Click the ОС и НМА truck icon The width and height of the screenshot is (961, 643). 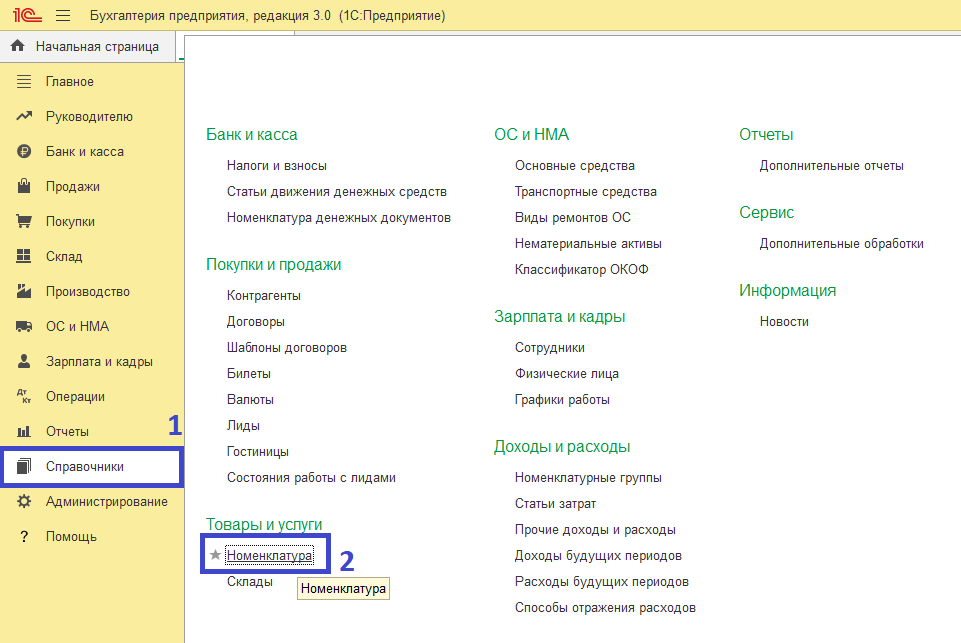coord(25,327)
